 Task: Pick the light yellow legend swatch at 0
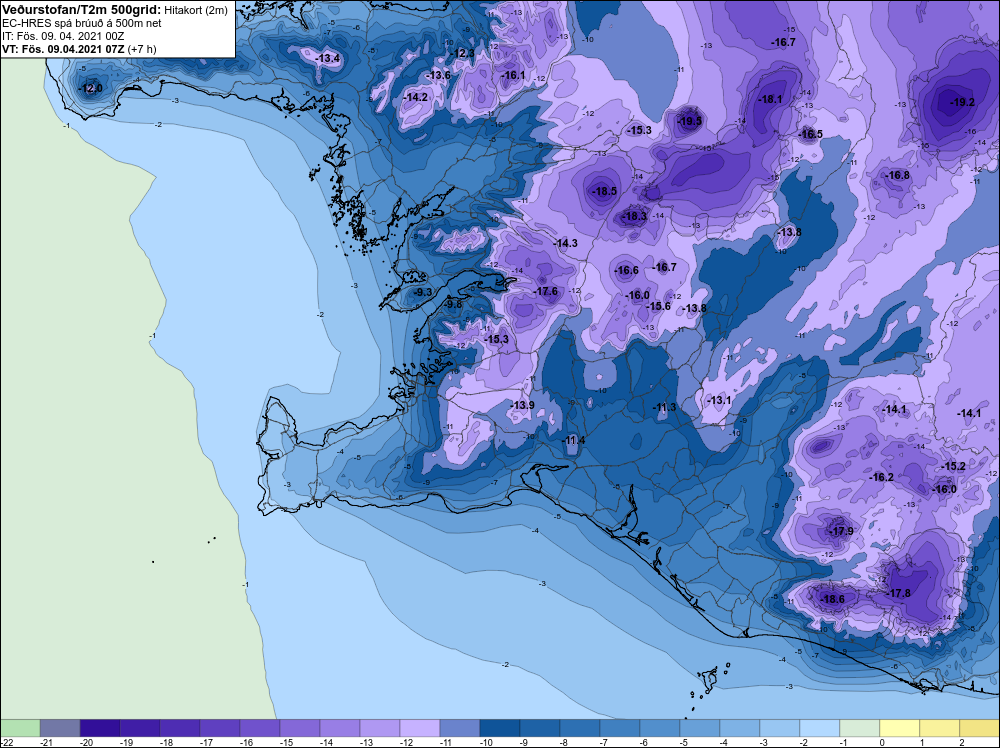899,728
